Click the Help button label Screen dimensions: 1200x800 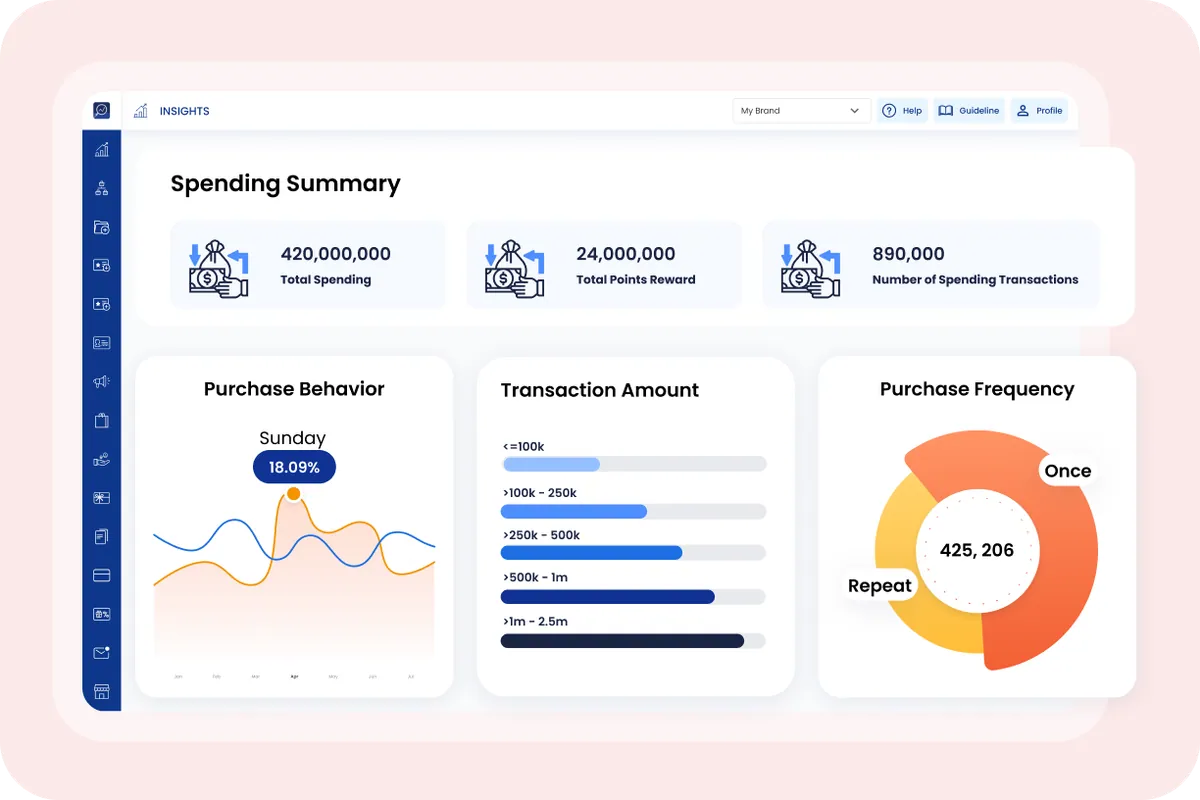912,111
